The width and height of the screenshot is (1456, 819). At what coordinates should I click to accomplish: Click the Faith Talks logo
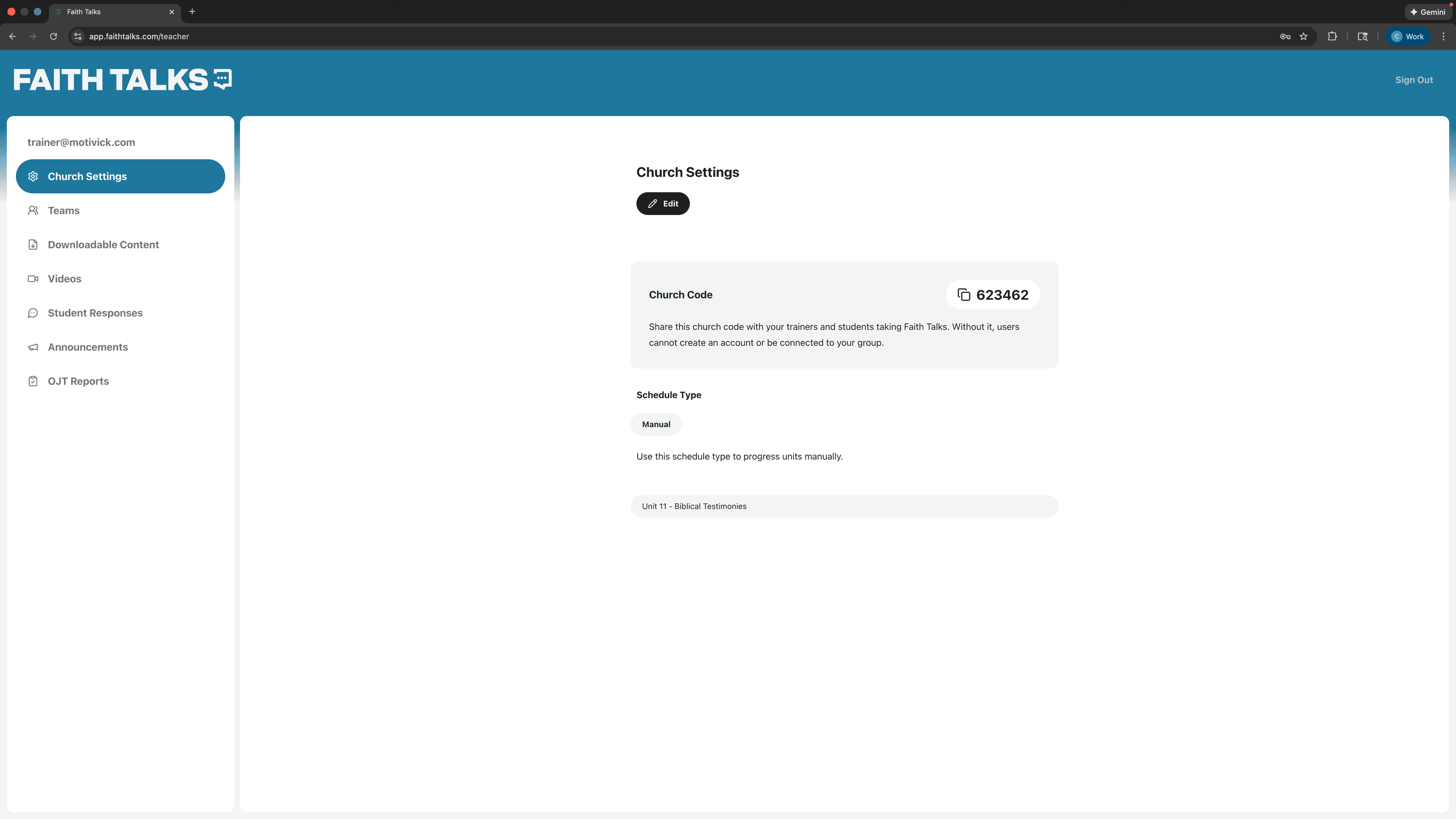pos(121,80)
